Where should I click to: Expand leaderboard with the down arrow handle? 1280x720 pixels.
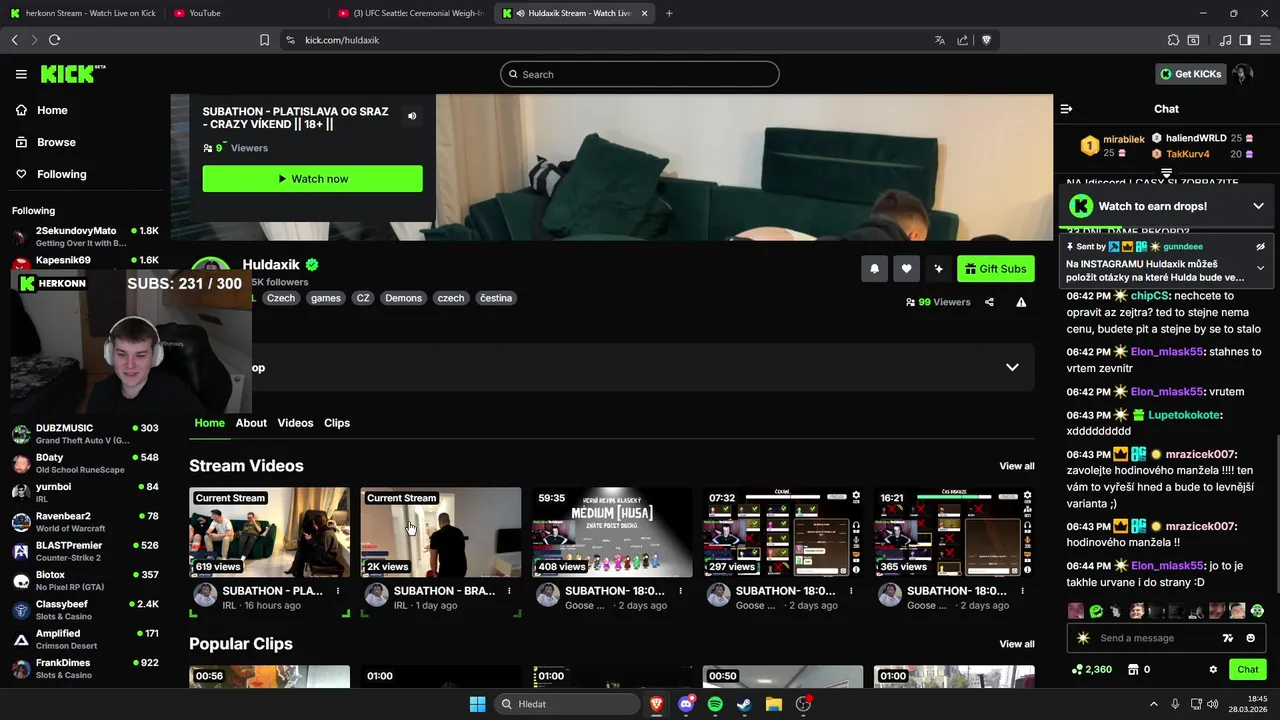click(x=1166, y=173)
